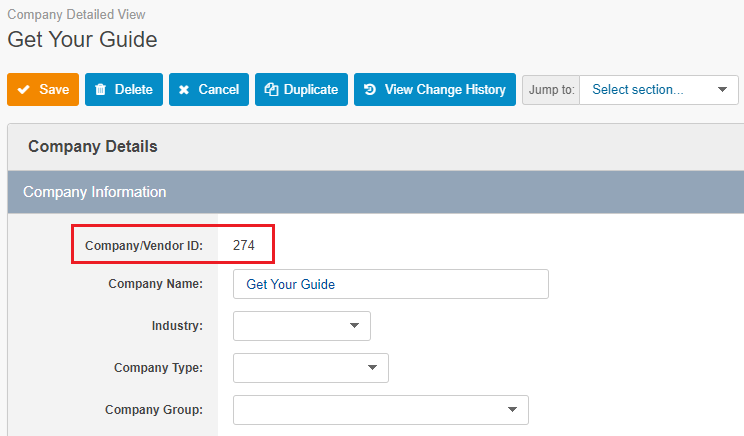Click the Company/Vendor ID value 274
The image size is (744, 436).
tap(244, 245)
